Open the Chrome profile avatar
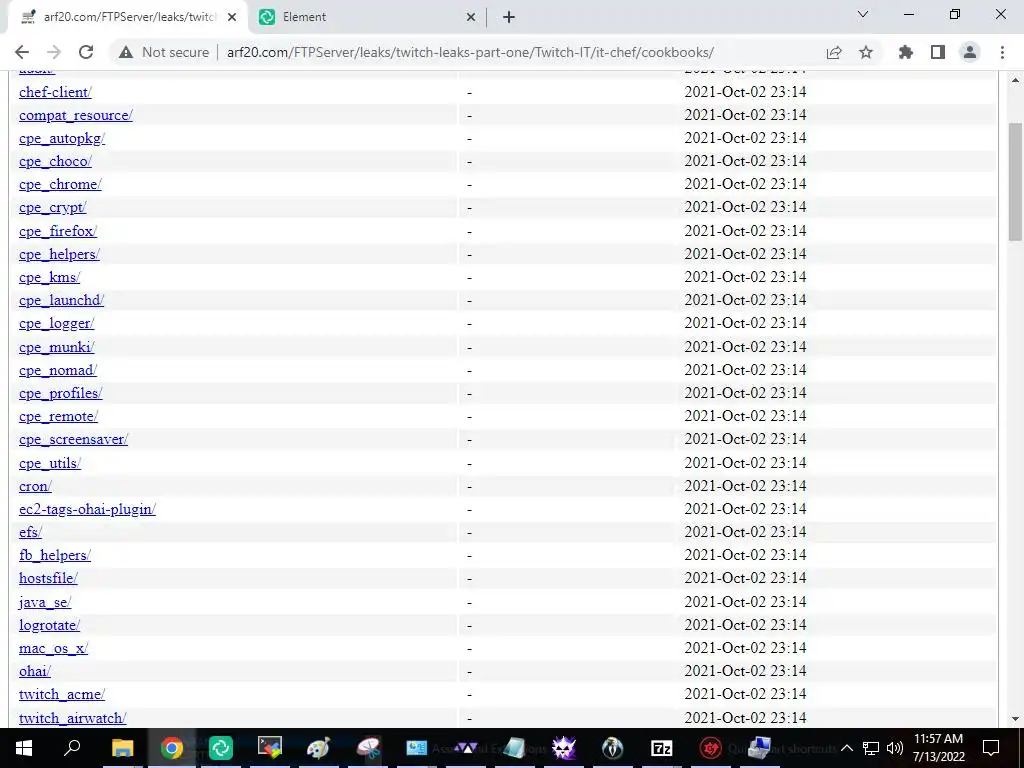 [970, 52]
